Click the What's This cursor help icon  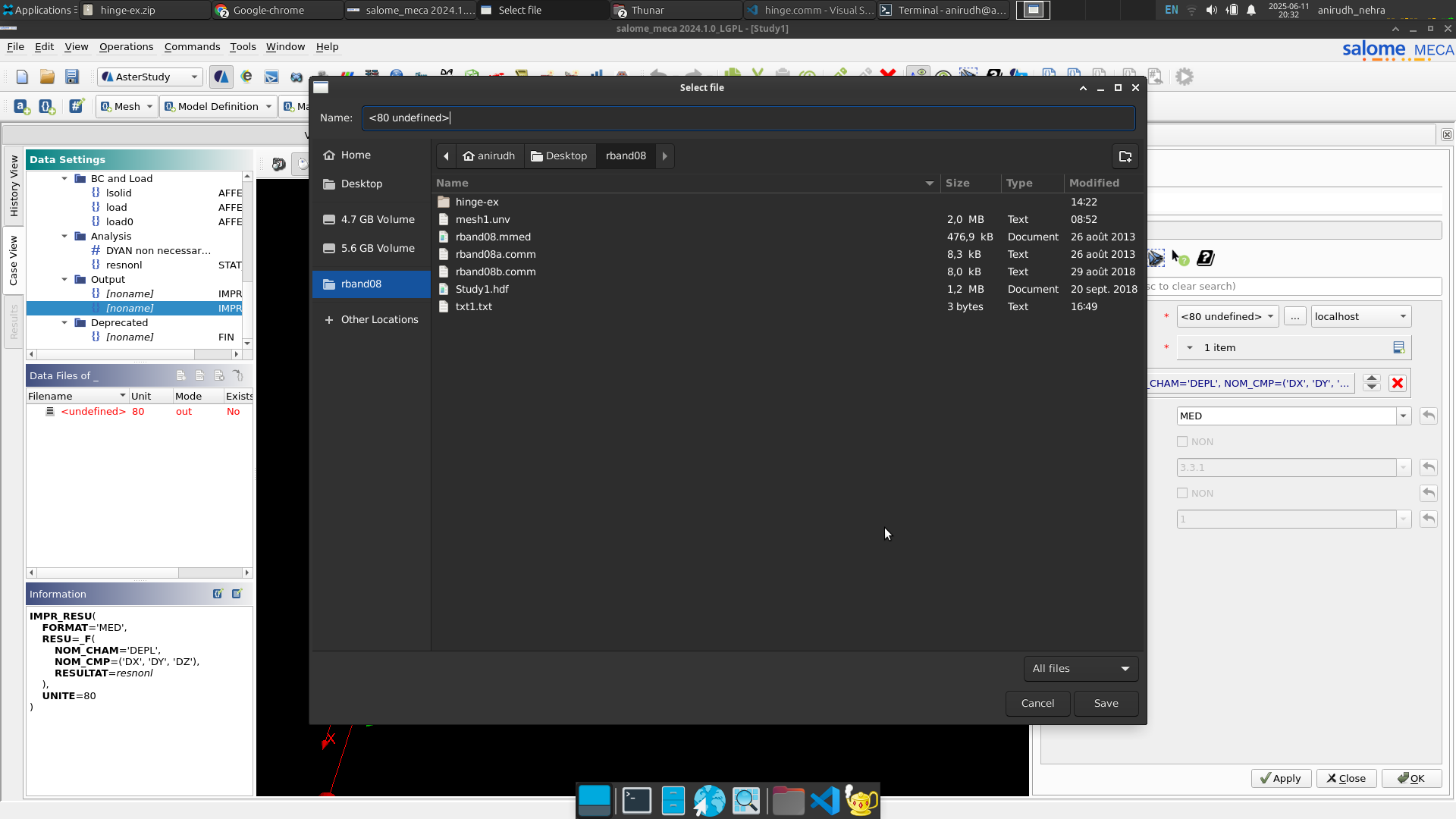click(x=1180, y=259)
